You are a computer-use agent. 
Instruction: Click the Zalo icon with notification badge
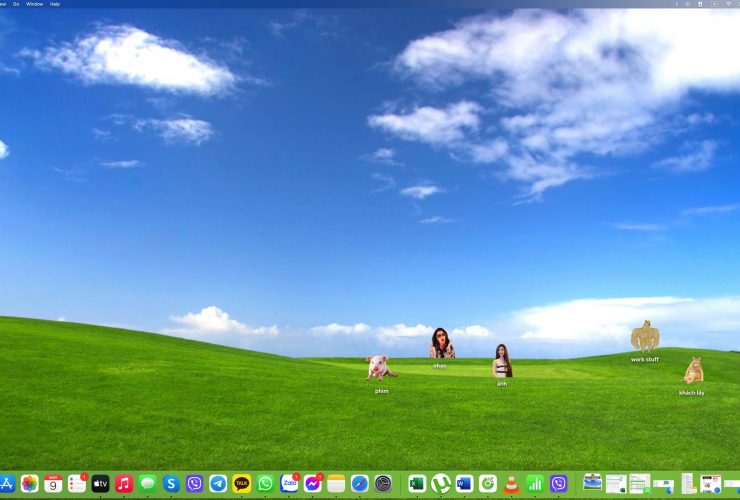[289, 484]
